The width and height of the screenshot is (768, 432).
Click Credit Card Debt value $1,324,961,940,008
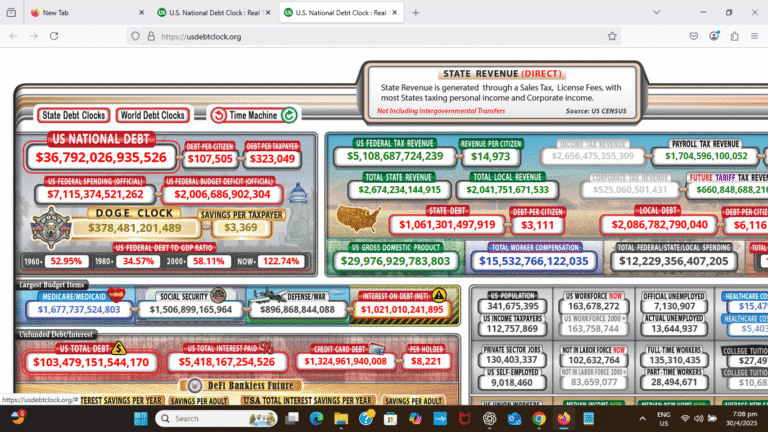(x=346, y=361)
